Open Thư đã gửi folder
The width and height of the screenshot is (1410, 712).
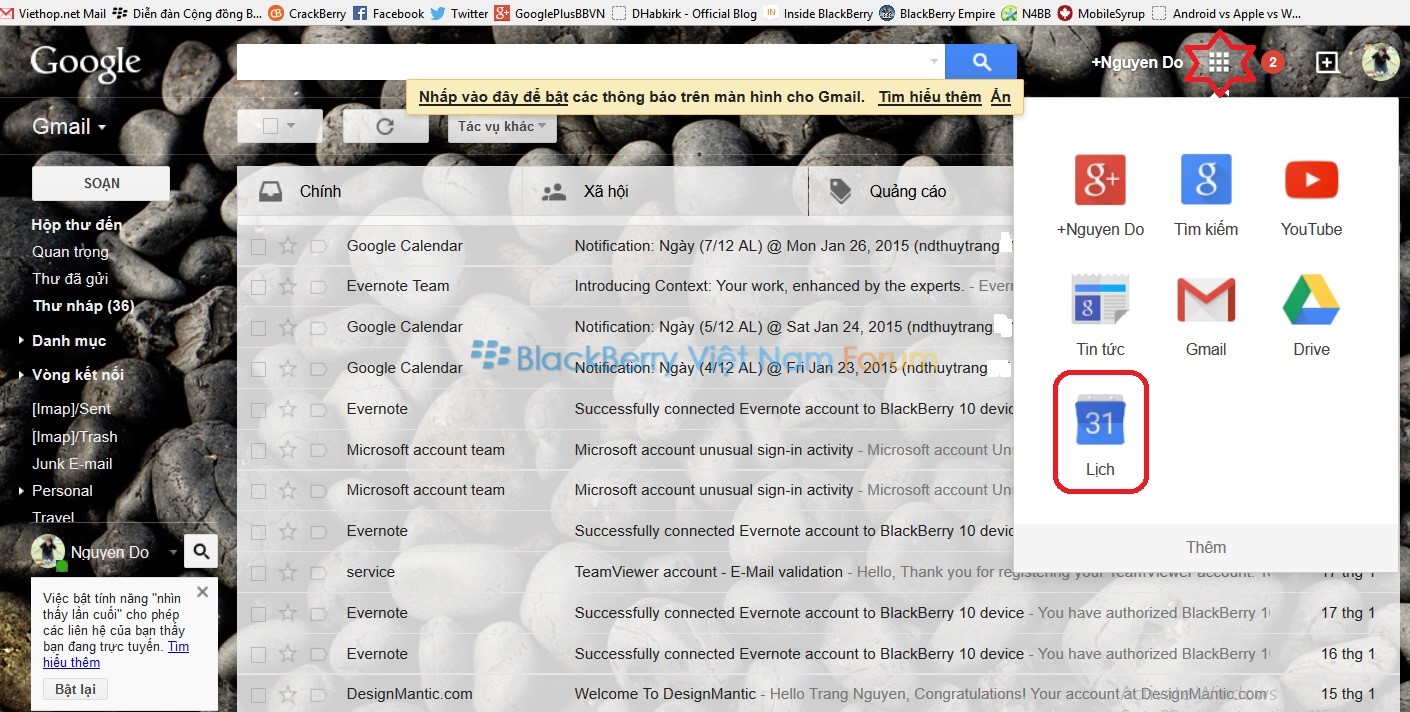(x=70, y=279)
